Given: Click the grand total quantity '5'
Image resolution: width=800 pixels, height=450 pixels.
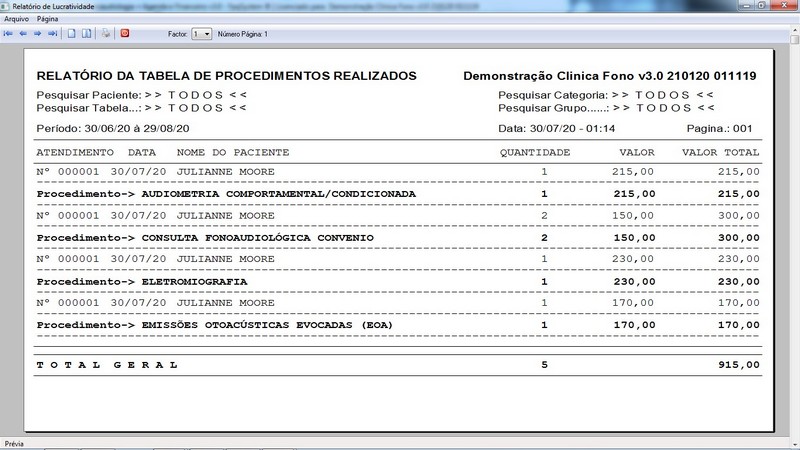Looking at the screenshot, I should click(x=544, y=365).
